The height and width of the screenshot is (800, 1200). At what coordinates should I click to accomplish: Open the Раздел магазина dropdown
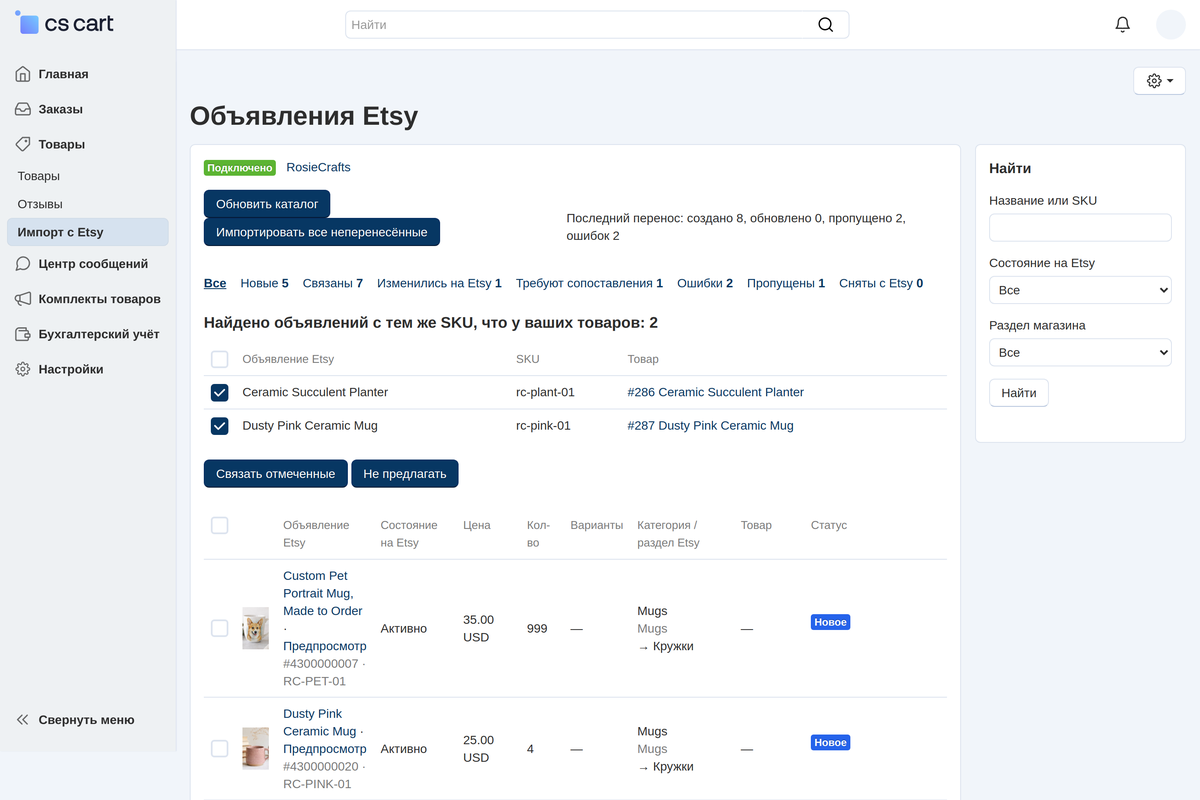pos(1080,352)
